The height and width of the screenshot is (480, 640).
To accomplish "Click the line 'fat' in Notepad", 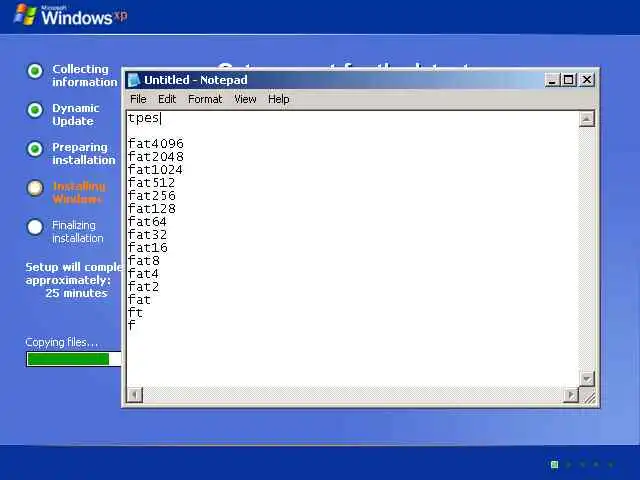I will (139, 300).
